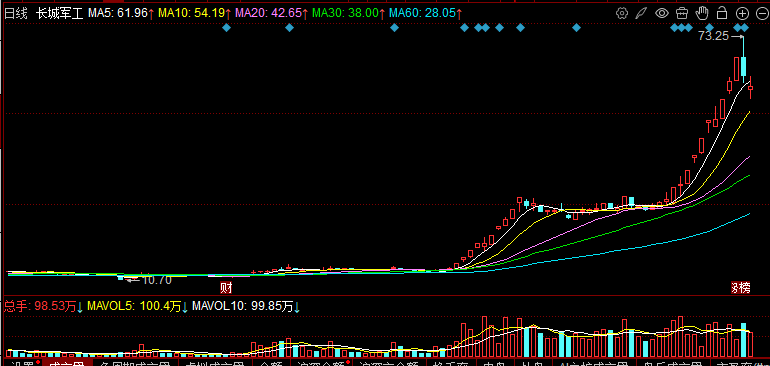770x366 pixels.
Task: Click the stock name 长城军工
Action: [x=59, y=13]
